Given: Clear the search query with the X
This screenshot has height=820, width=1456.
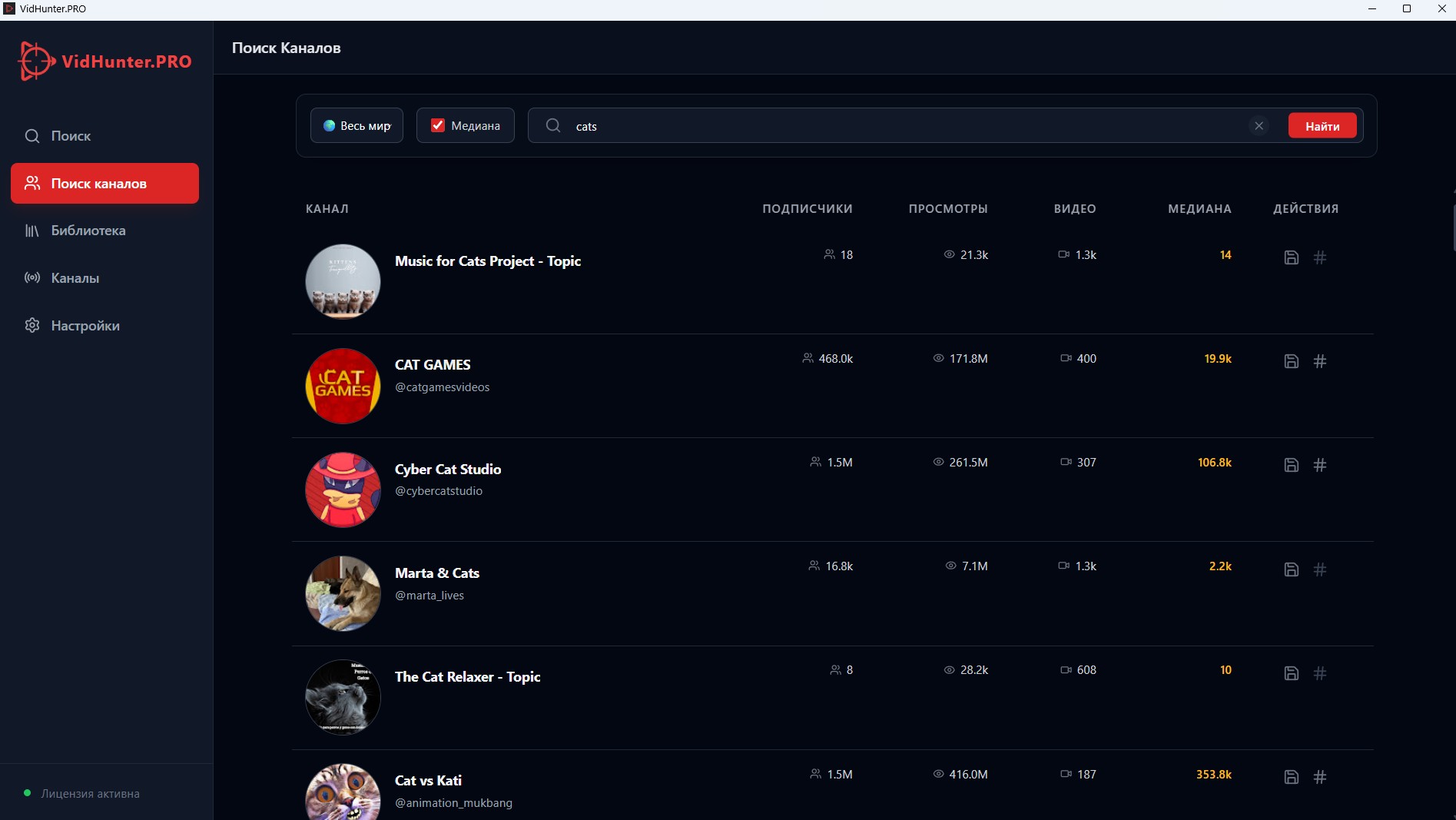Looking at the screenshot, I should 1259,125.
